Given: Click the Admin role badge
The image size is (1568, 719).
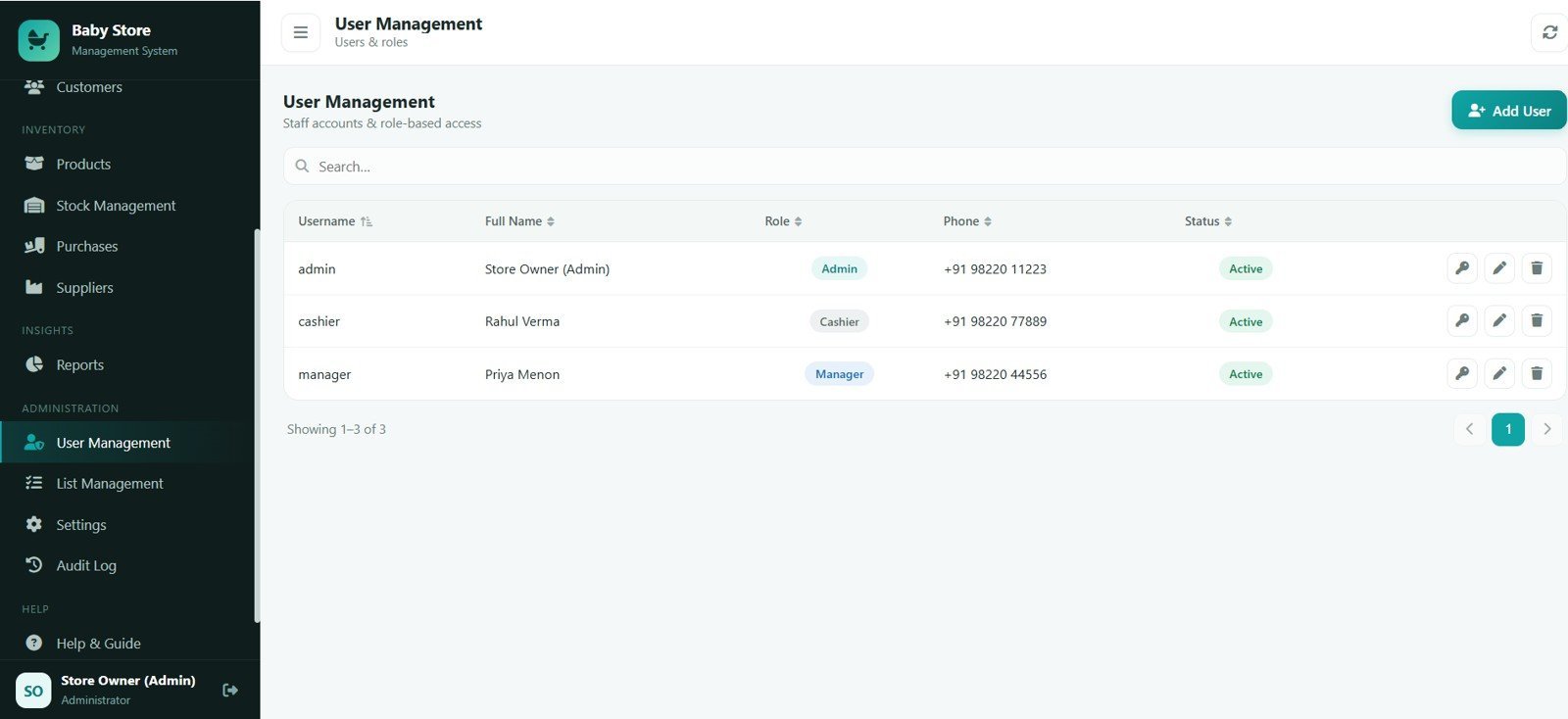Looking at the screenshot, I should 839,268.
